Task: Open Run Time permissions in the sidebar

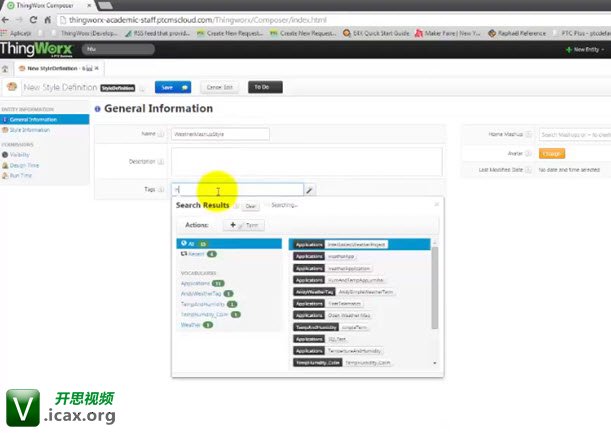Action: click(20, 175)
